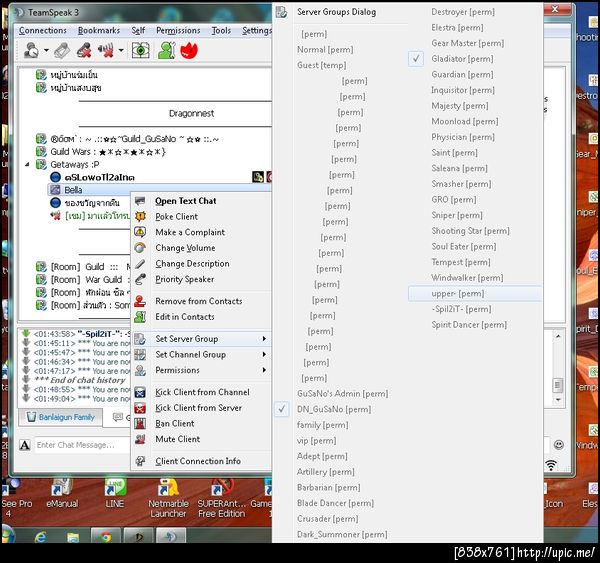Viewport: 600px width, 563px height.
Task: Open dropdown arrow next to Connect icon
Action: click(46, 50)
